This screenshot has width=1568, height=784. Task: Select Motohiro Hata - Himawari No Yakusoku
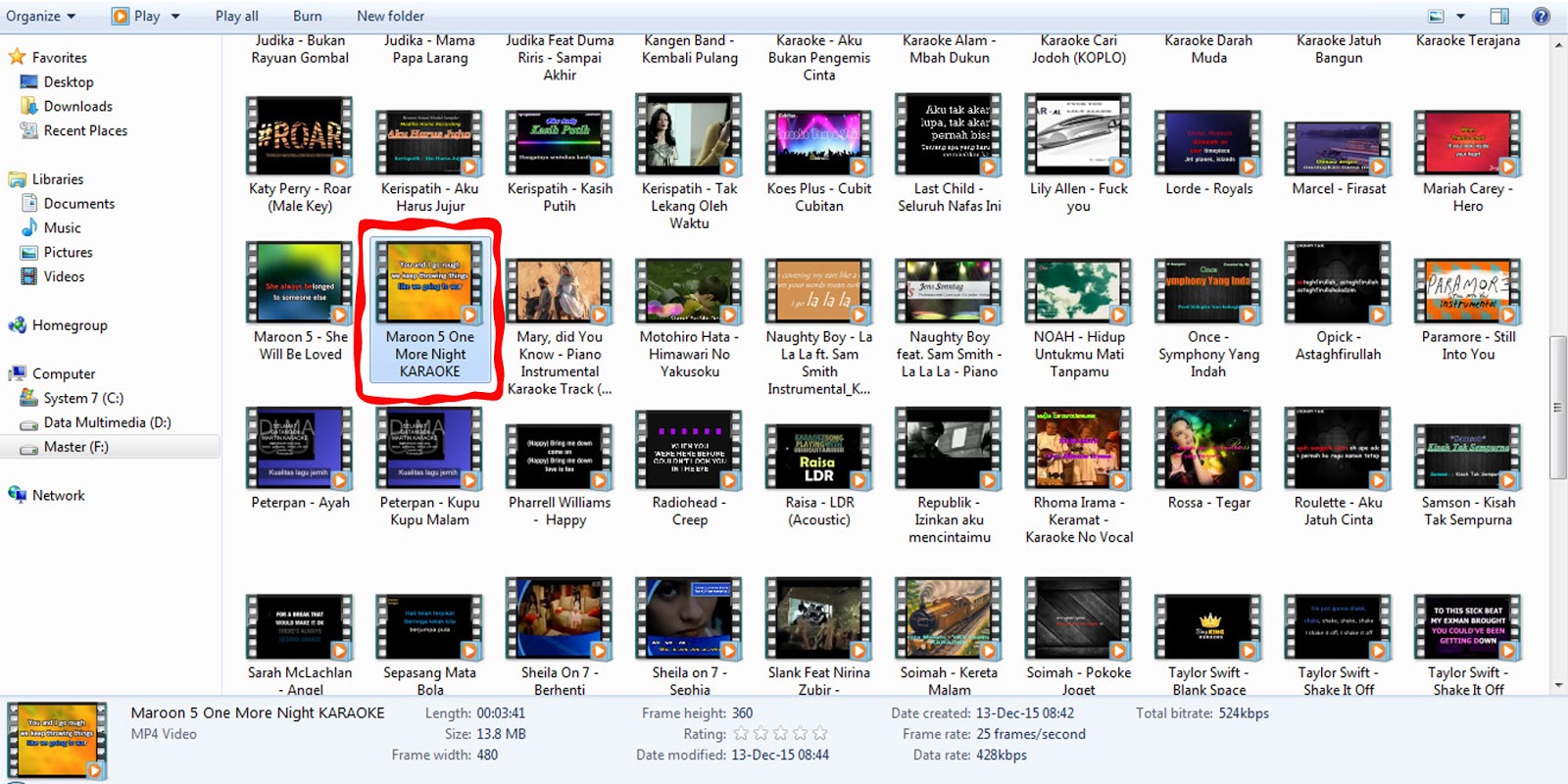click(x=689, y=318)
